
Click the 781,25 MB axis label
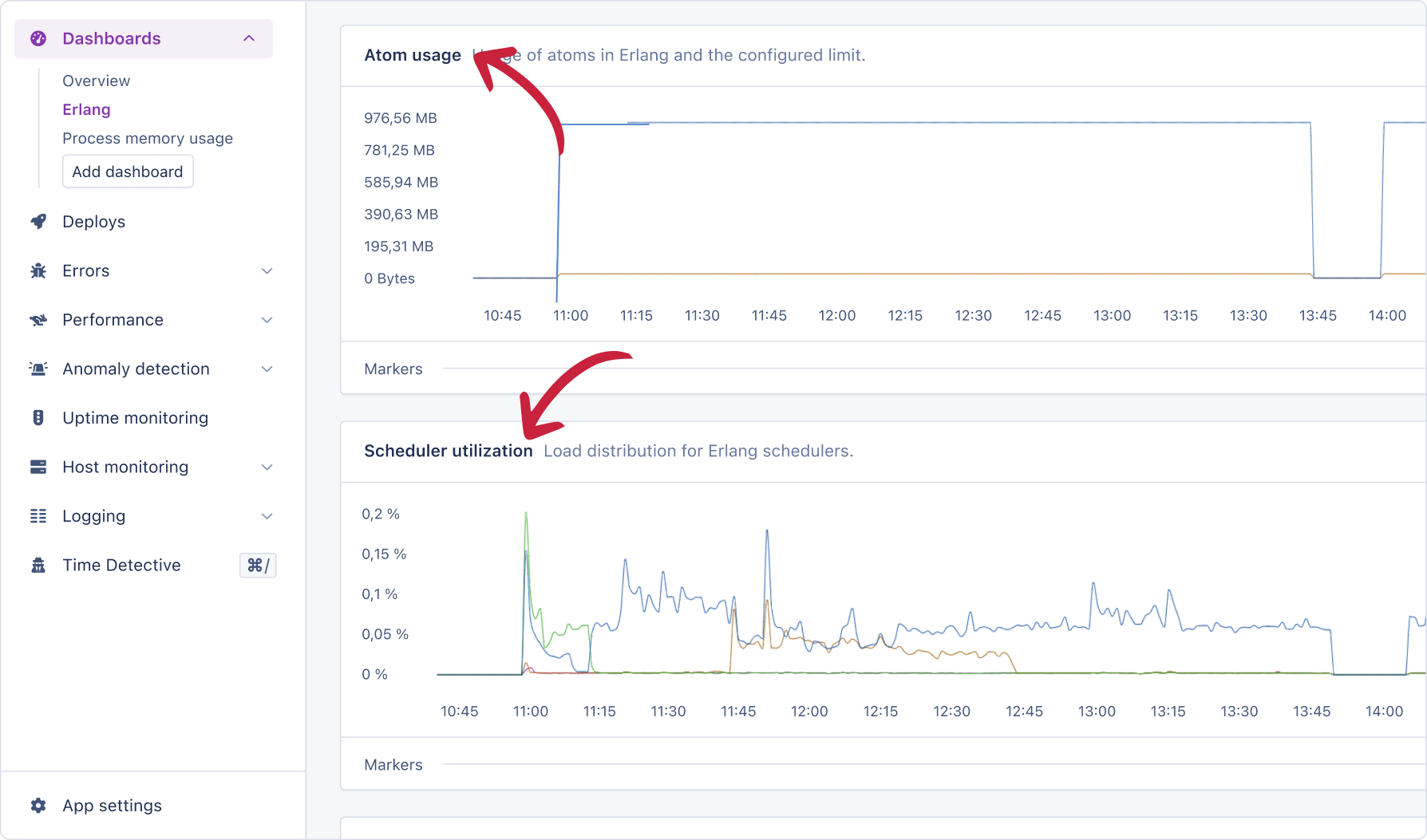399,150
